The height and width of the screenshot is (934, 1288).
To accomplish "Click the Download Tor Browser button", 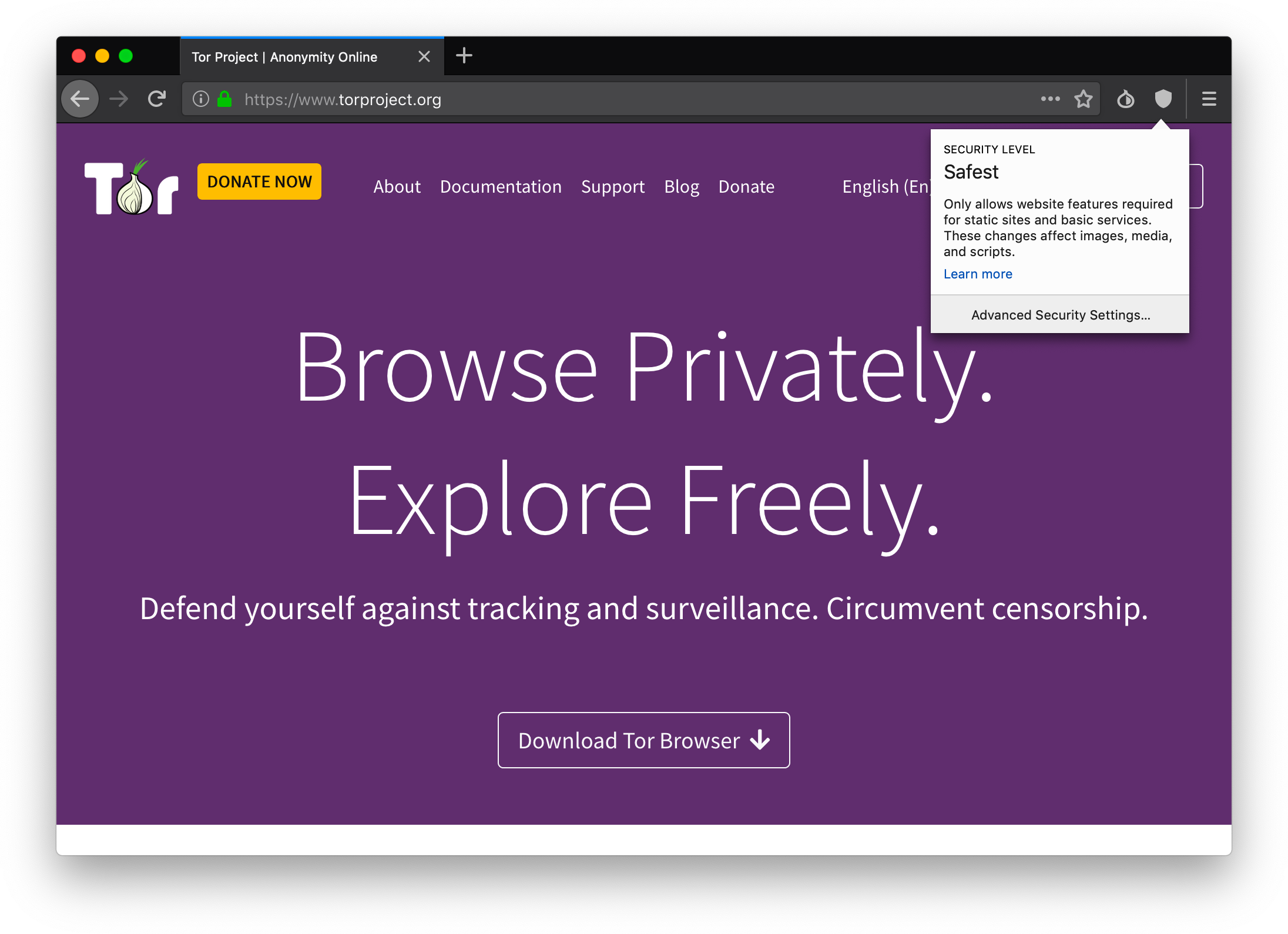I will (644, 740).
